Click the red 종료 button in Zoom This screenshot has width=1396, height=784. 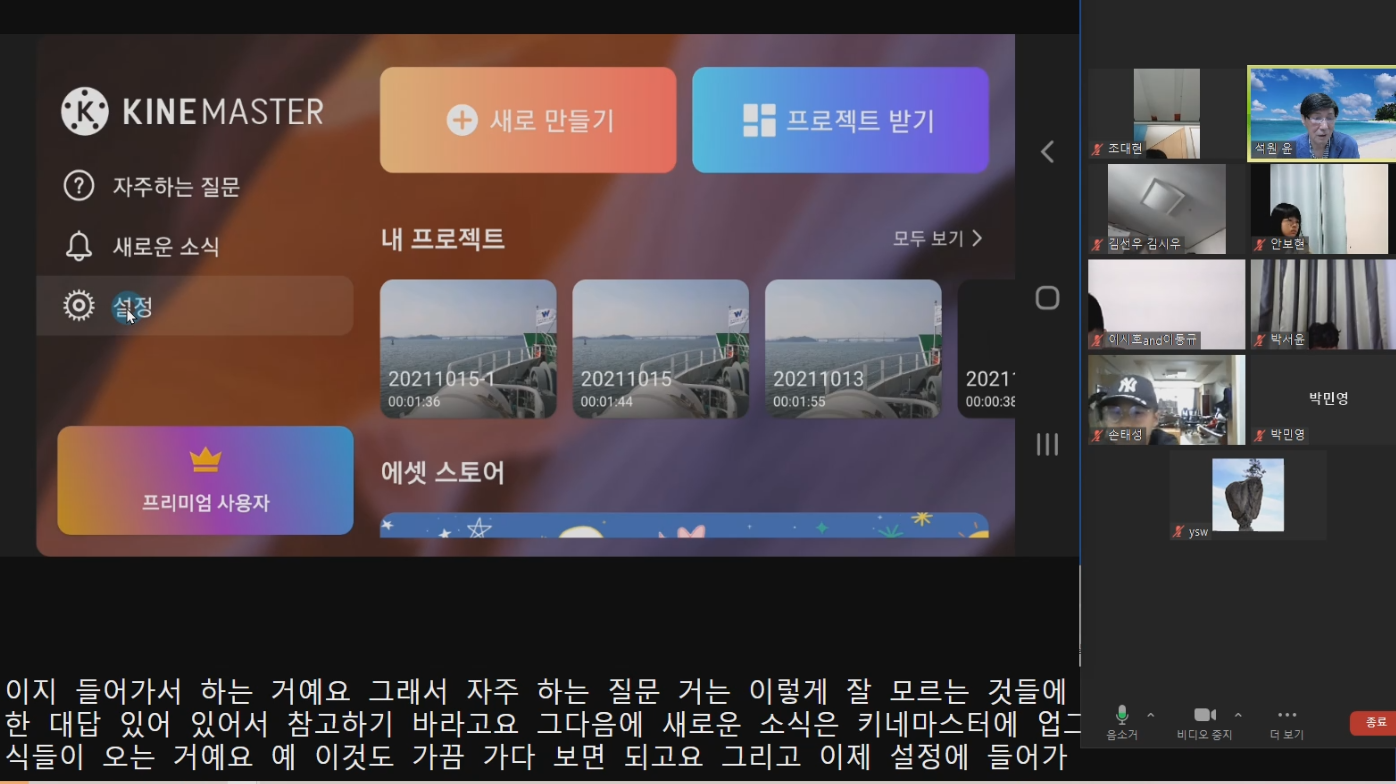pos(1375,722)
